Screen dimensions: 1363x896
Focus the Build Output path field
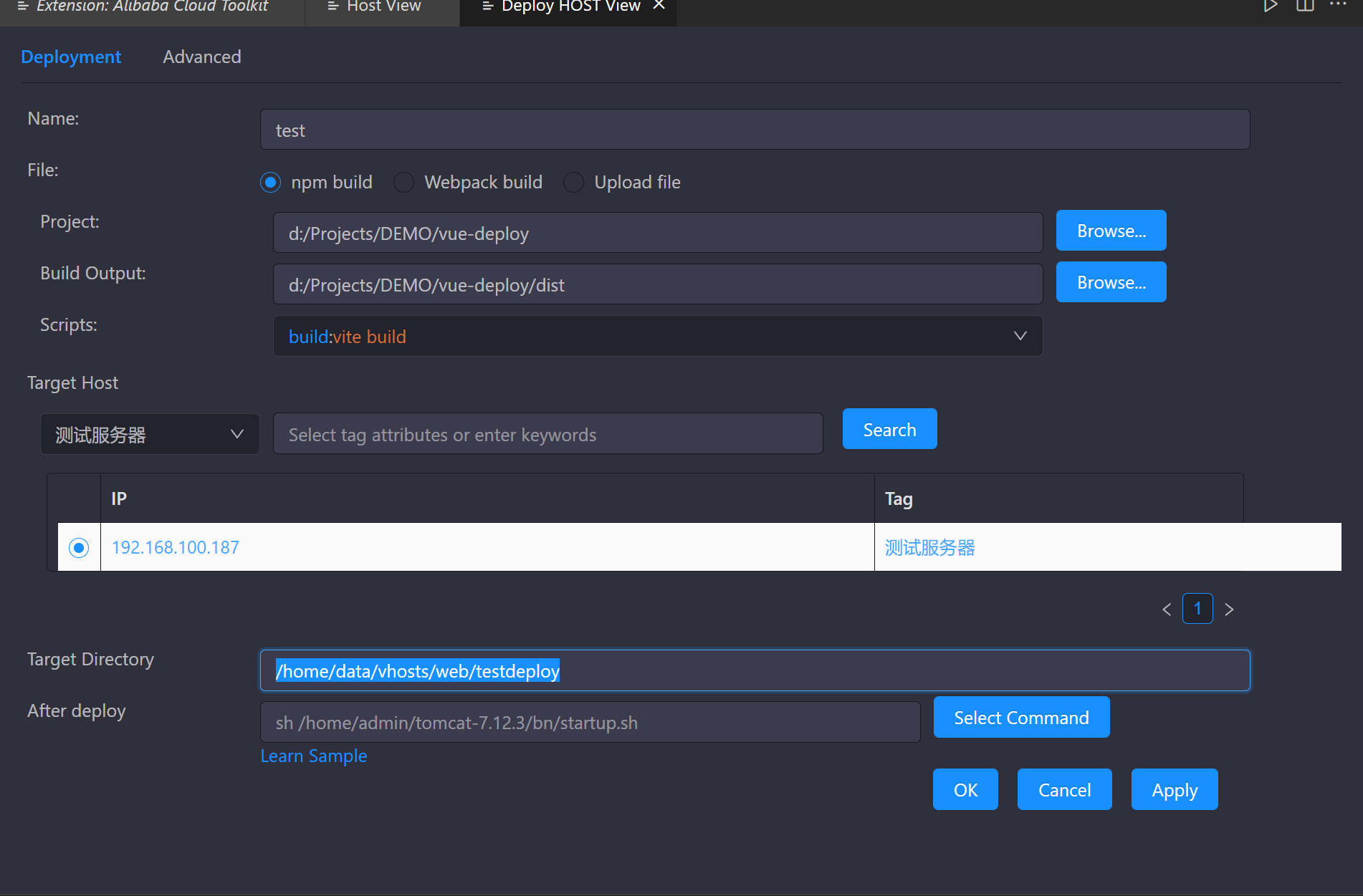[x=658, y=284]
